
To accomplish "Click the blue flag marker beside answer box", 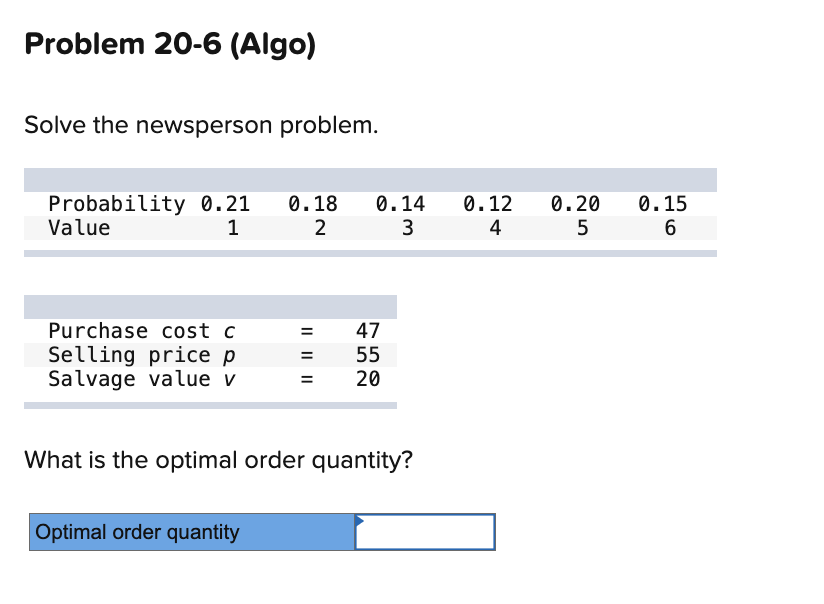I will coord(359,520).
